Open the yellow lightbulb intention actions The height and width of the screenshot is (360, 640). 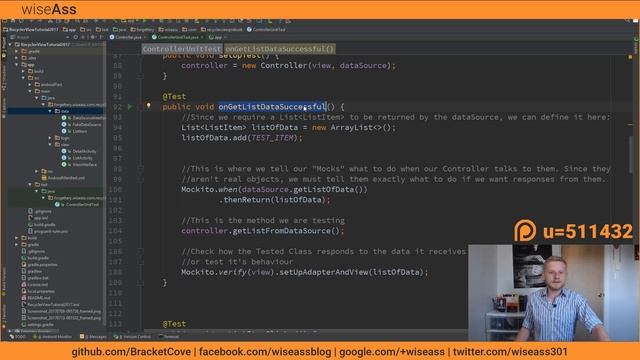[149, 106]
